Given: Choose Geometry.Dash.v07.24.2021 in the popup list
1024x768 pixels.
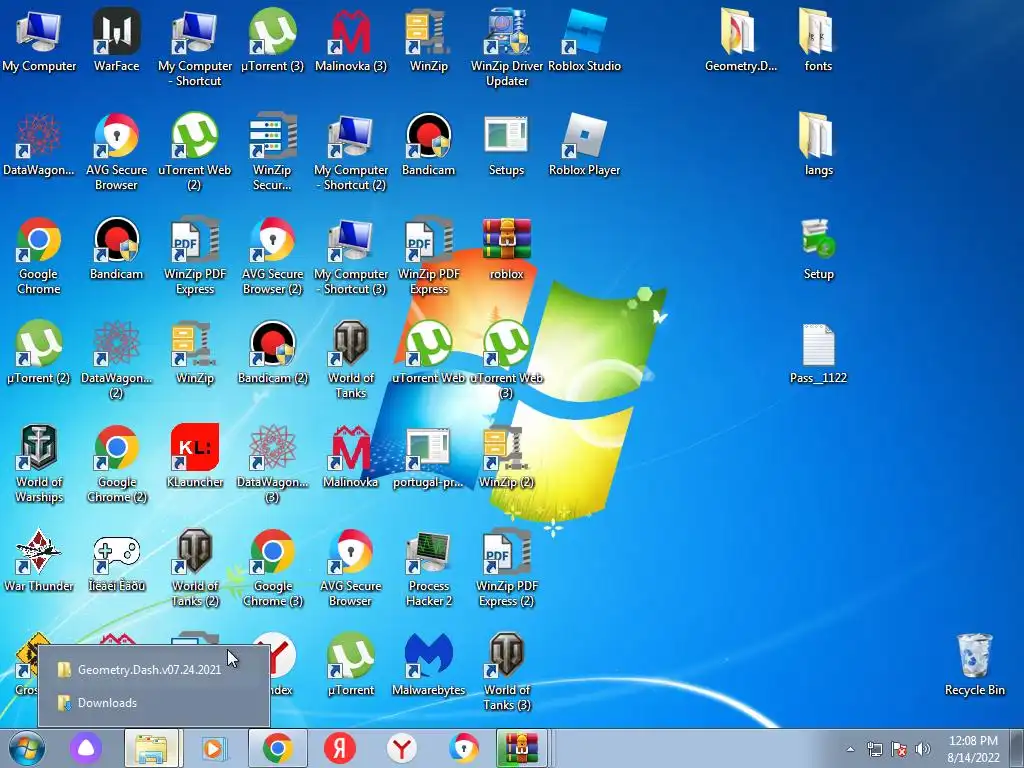Looking at the screenshot, I should pos(154,669).
